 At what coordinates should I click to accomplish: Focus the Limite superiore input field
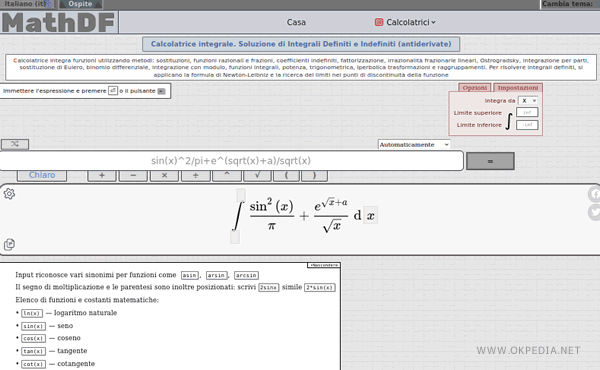coord(527,112)
